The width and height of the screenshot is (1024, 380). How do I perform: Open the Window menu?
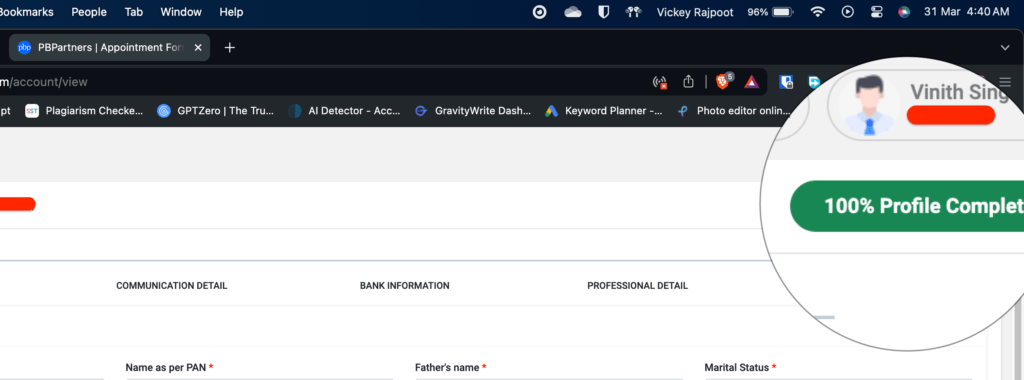(x=181, y=12)
